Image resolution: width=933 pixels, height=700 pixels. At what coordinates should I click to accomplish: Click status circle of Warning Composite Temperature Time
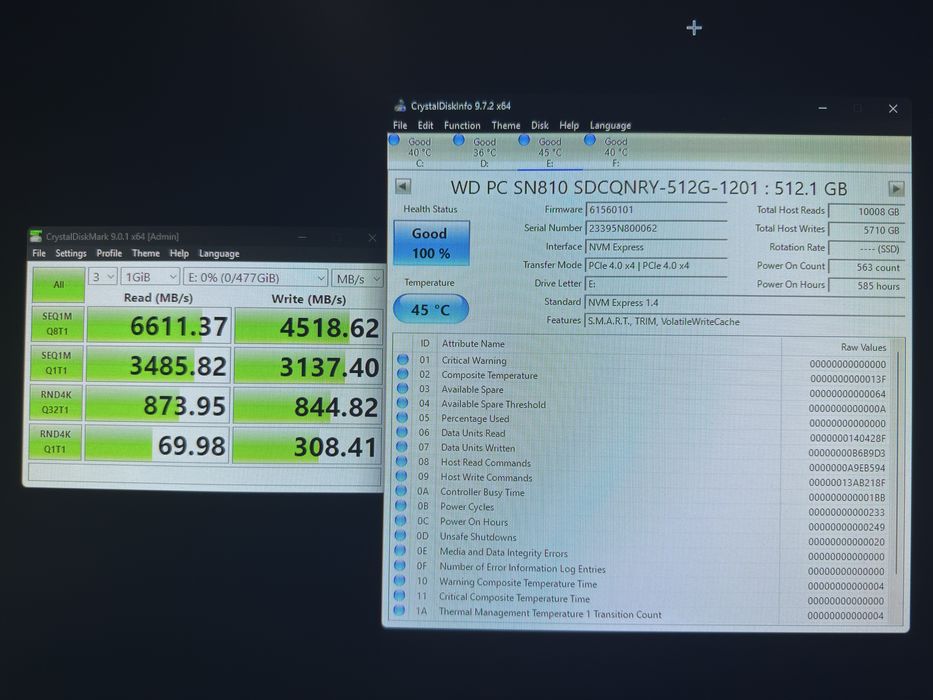[399, 580]
